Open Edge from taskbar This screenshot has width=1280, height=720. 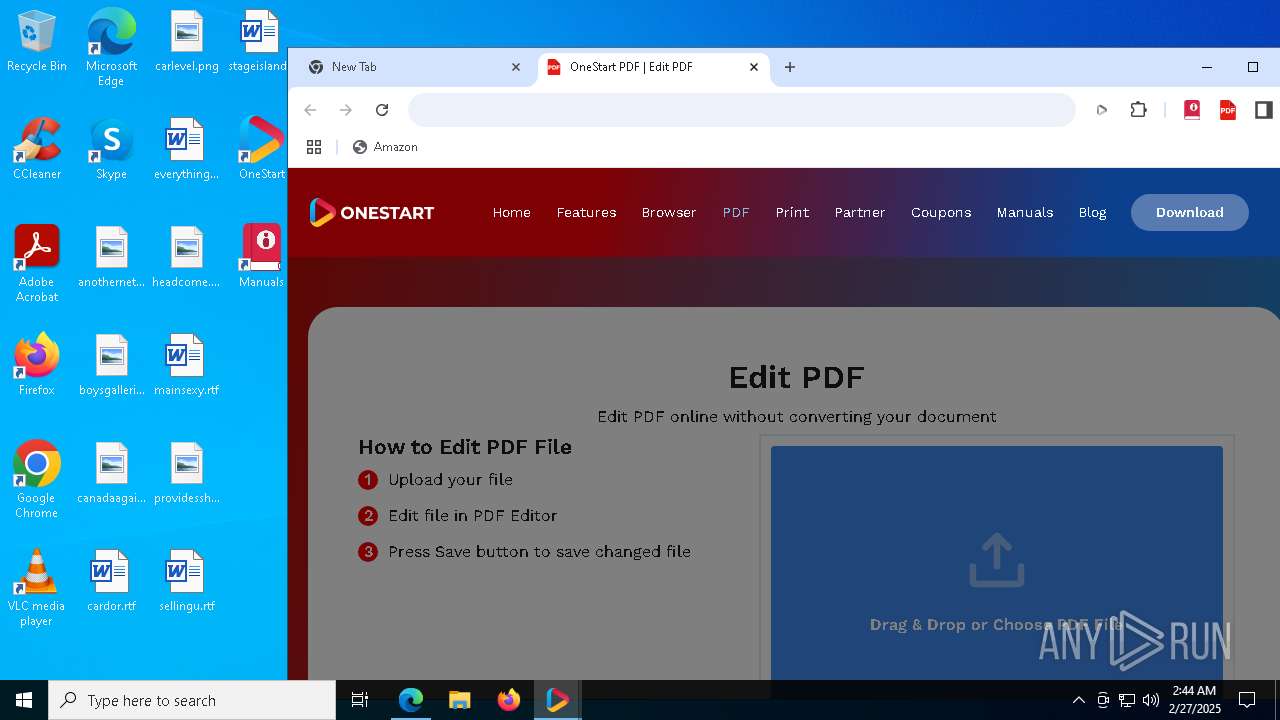pos(411,700)
